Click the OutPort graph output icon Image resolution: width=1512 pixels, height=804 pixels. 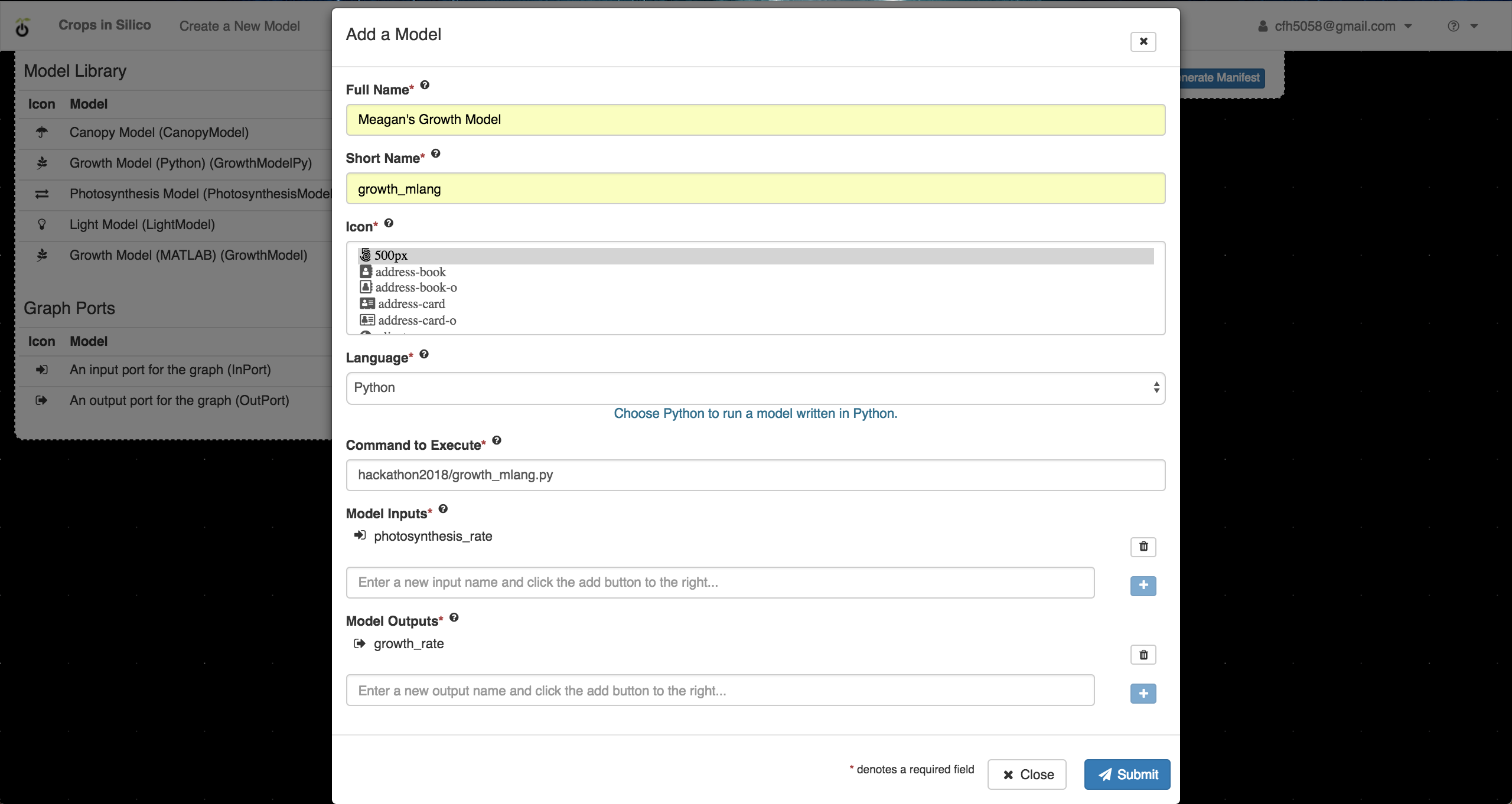41,401
